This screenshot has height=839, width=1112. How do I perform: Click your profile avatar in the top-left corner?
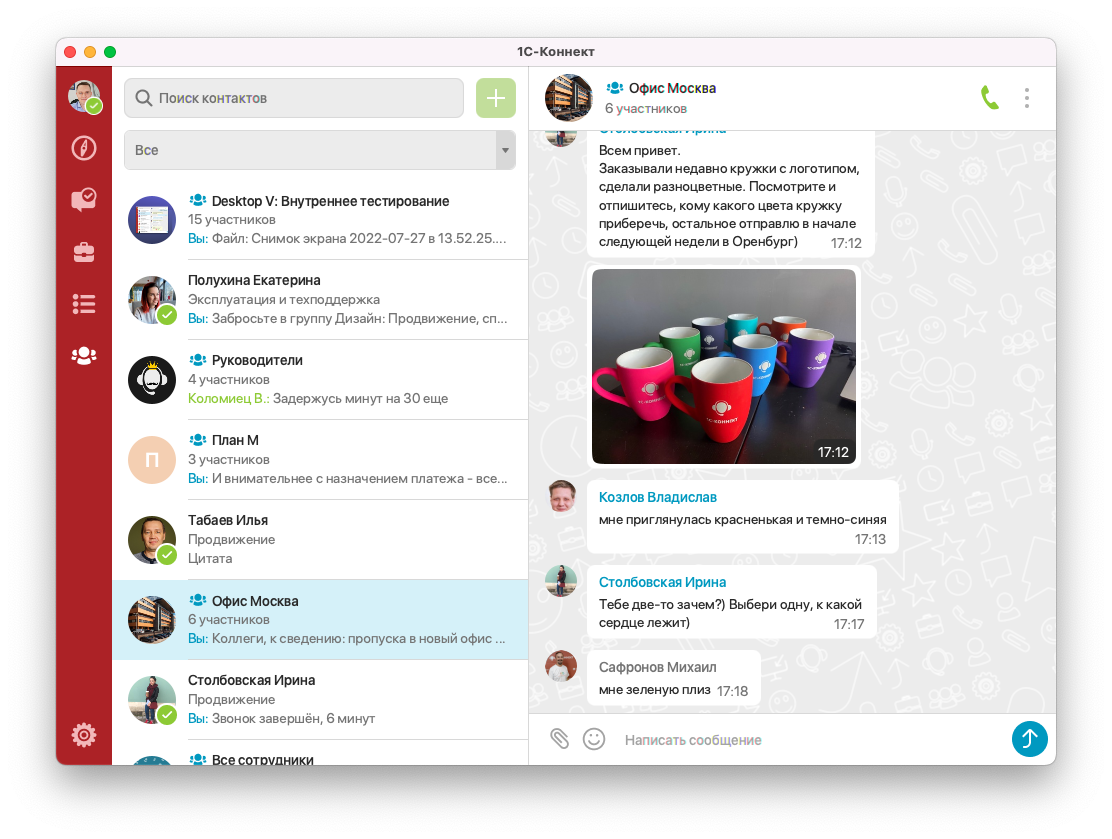[84, 96]
